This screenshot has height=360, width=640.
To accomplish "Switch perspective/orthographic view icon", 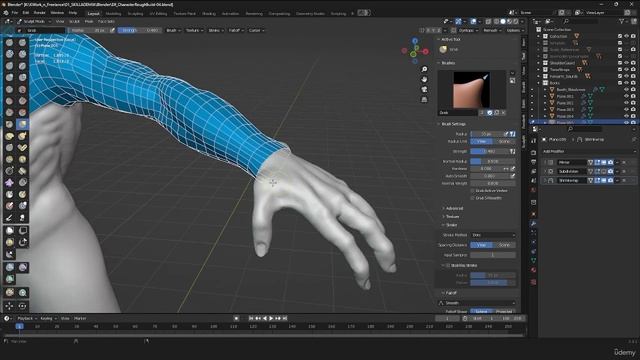I will pos(424,100).
